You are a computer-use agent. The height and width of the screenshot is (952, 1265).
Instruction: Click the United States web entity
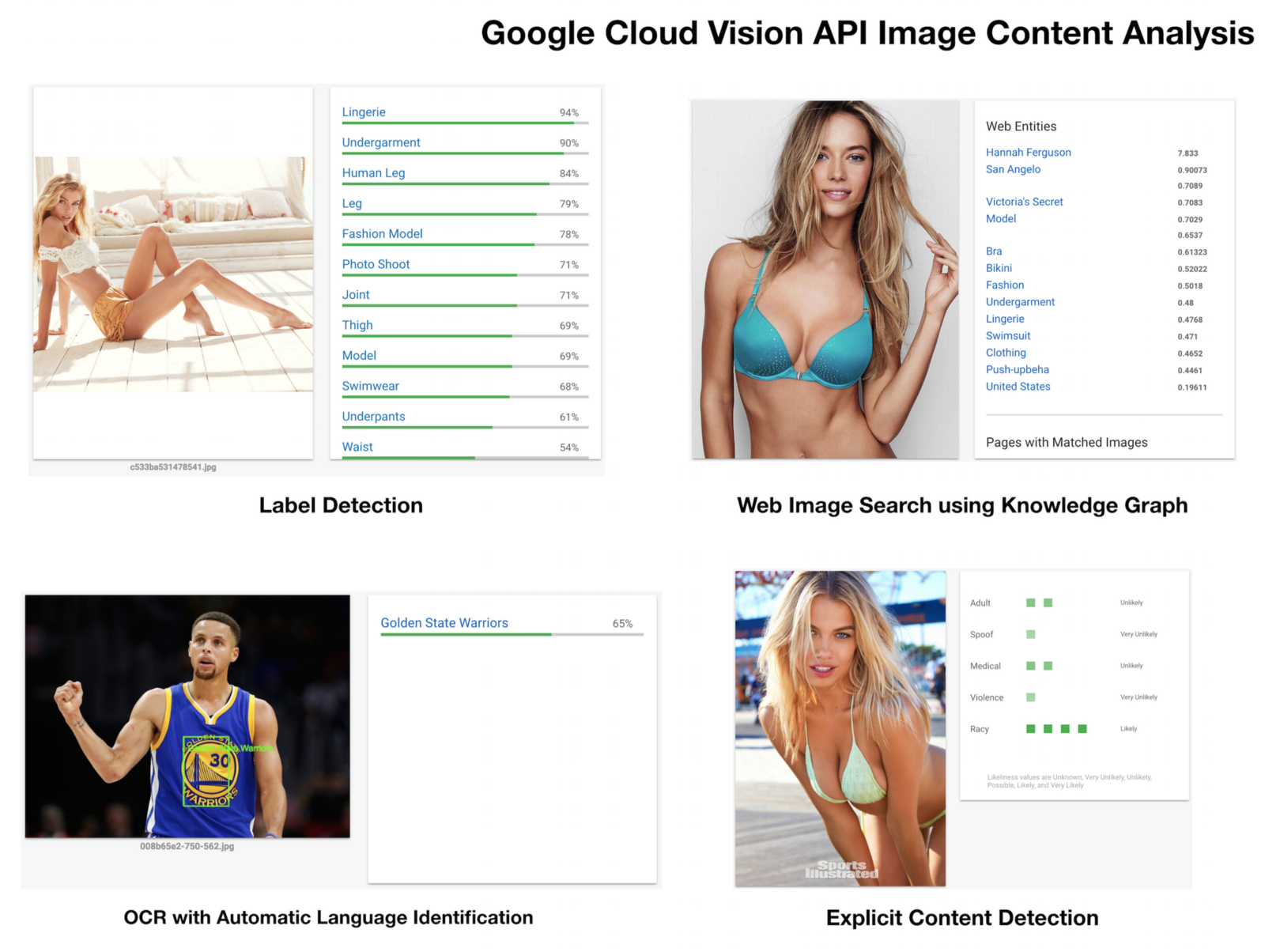click(1018, 387)
